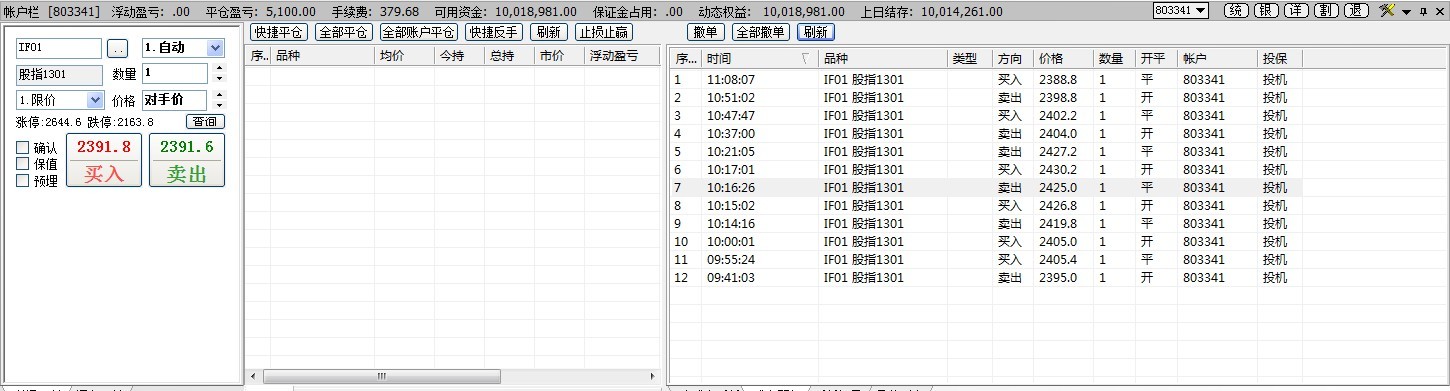Image resolution: width=1450 pixels, height=391 pixels.
Task: Click the 查询 query button
Action: [205, 122]
